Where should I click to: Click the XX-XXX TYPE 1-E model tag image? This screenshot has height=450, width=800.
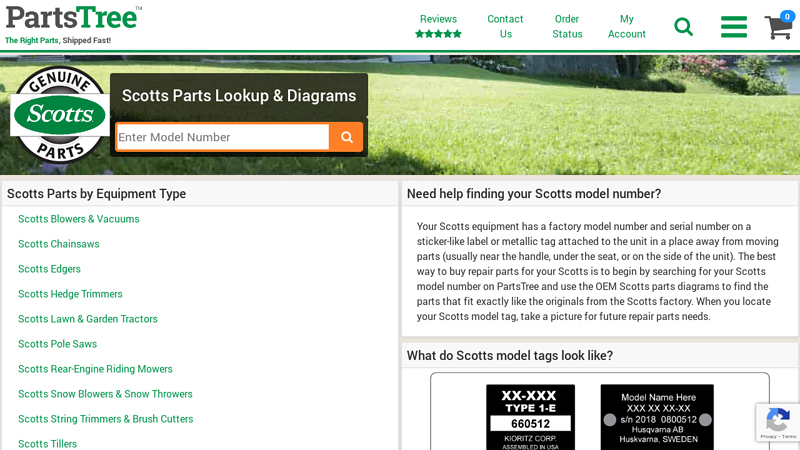(531, 417)
